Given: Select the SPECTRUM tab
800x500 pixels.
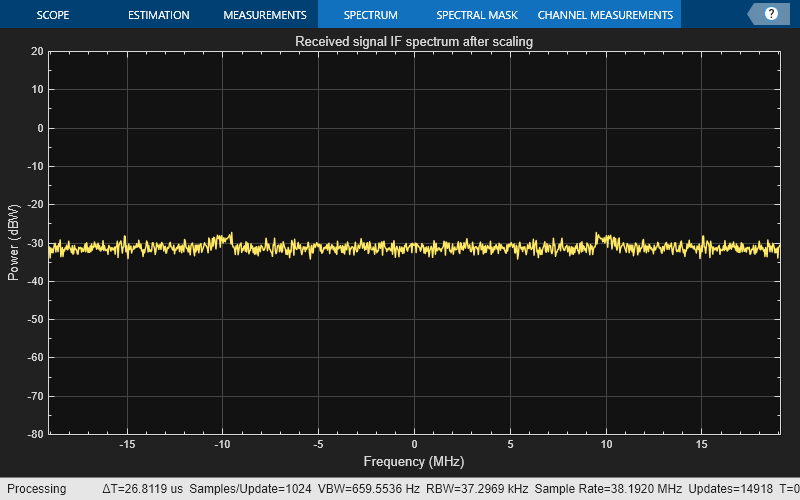Looking at the screenshot, I should (370, 15).
